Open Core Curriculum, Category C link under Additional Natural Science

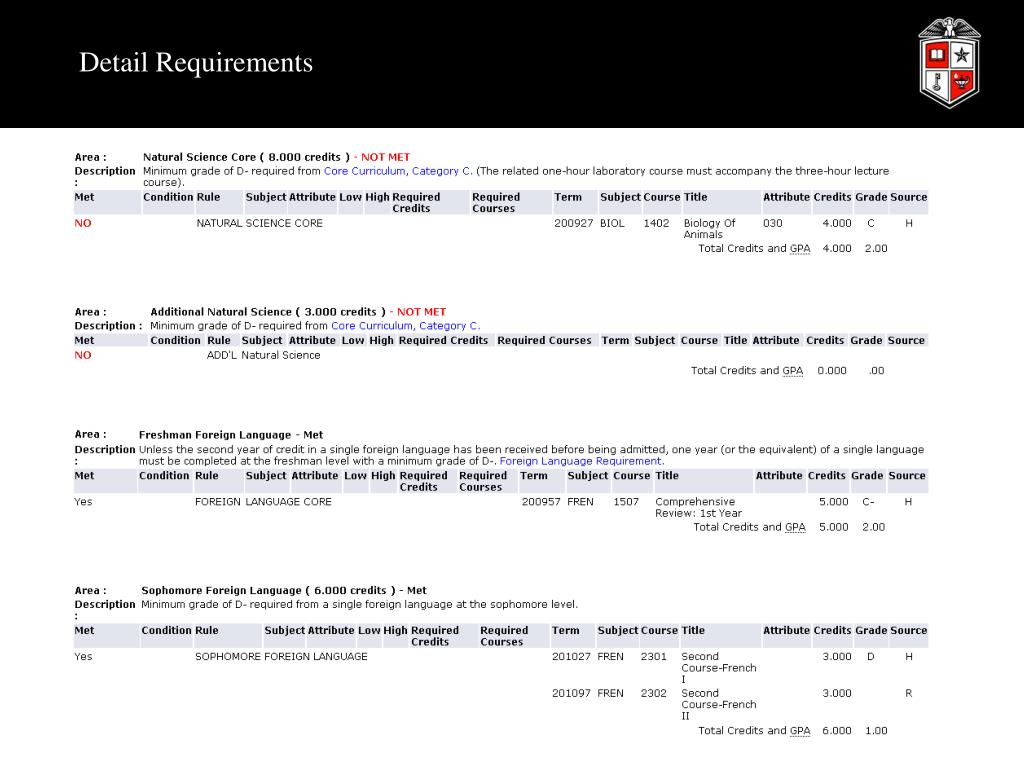(406, 326)
